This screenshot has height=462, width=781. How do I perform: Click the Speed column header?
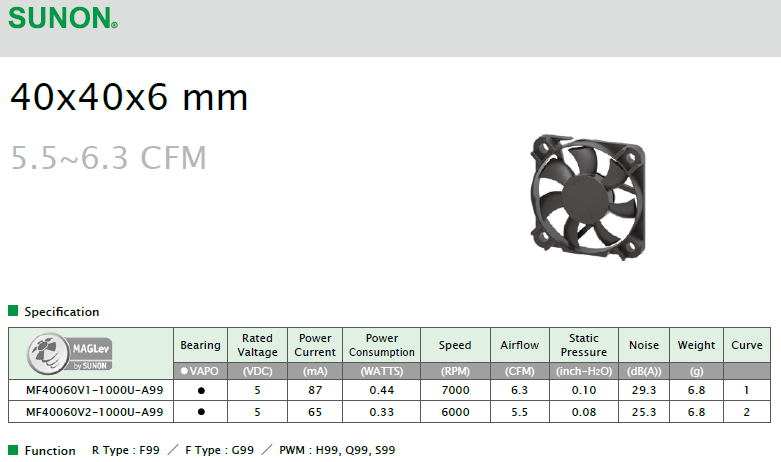455,345
